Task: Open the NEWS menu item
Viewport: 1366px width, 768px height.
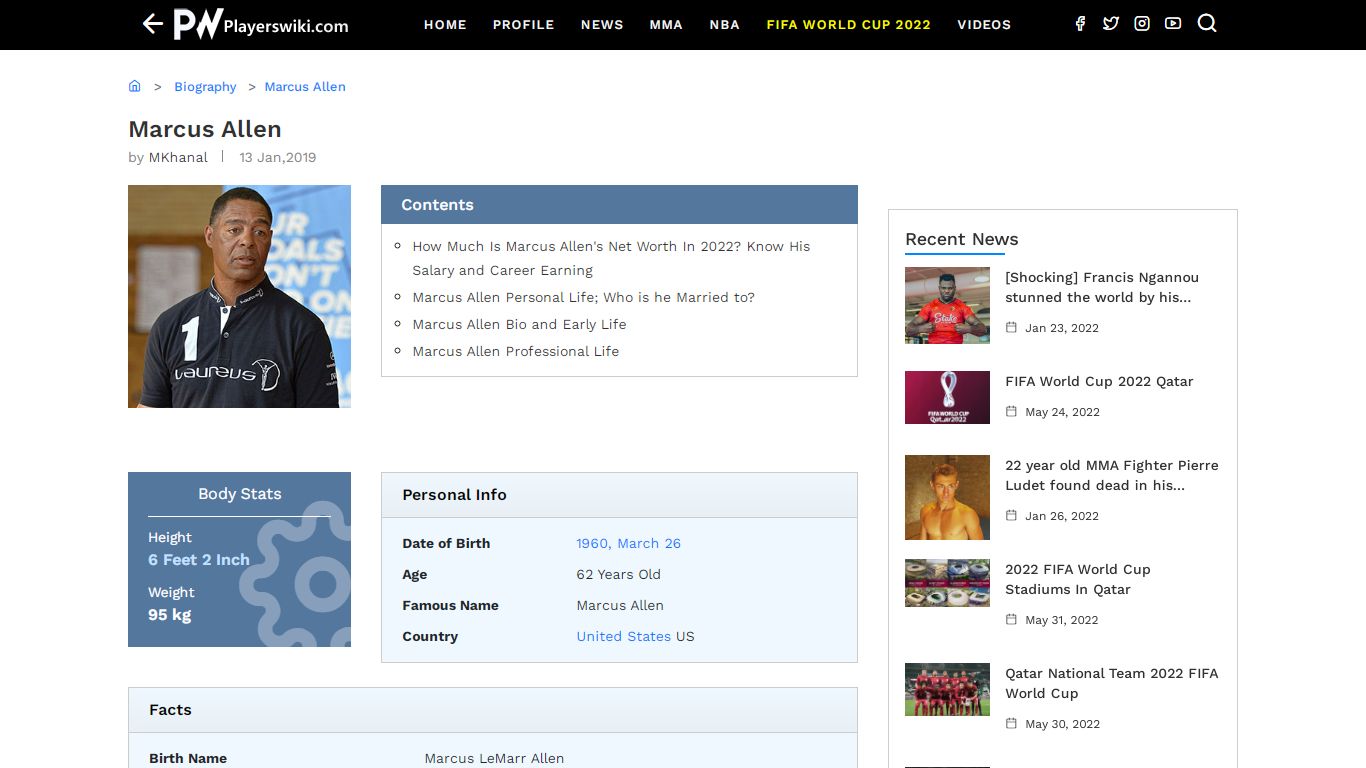Action: click(602, 25)
